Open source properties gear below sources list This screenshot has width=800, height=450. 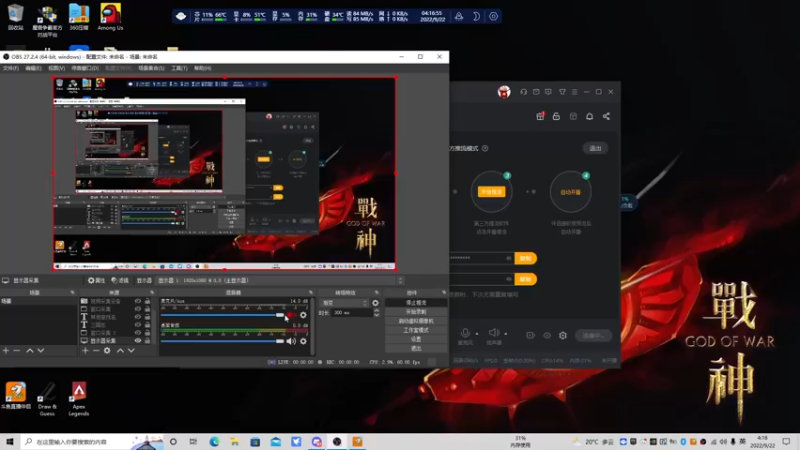(x=107, y=351)
